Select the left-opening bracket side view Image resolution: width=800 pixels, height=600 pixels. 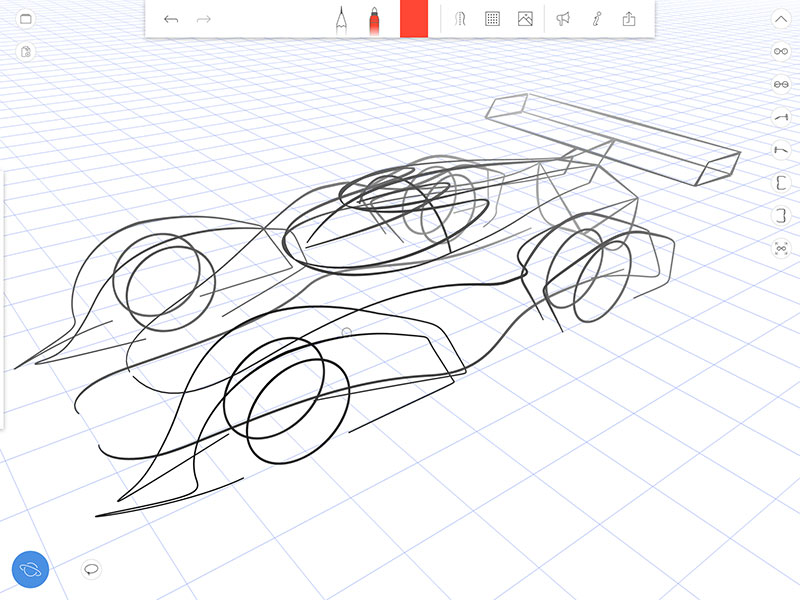click(781, 182)
